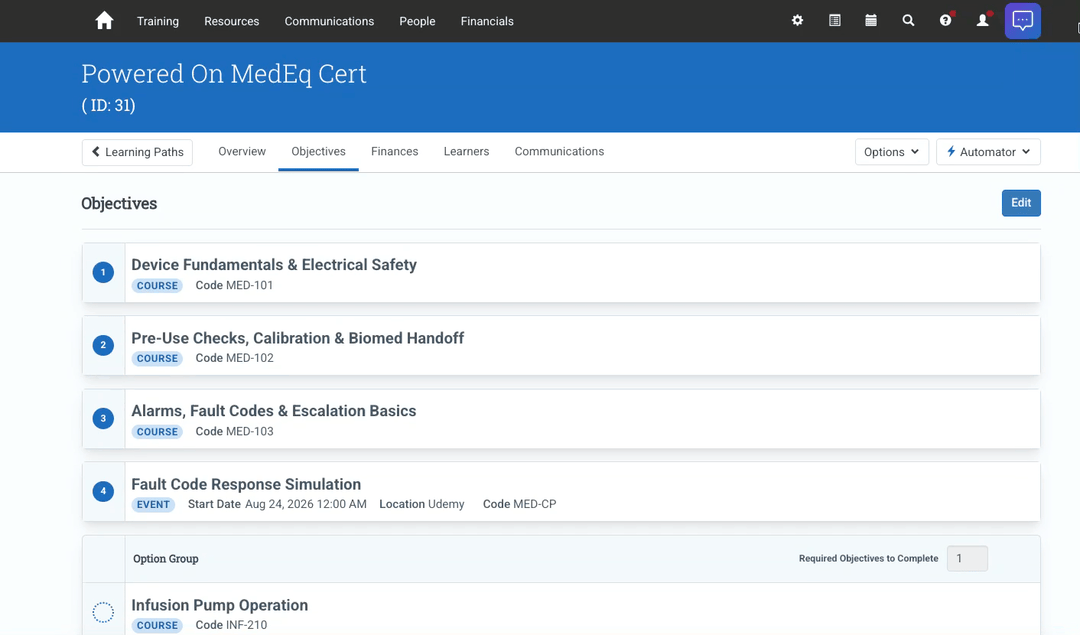Click the Automator lightning bolt icon

click(x=951, y=152)
